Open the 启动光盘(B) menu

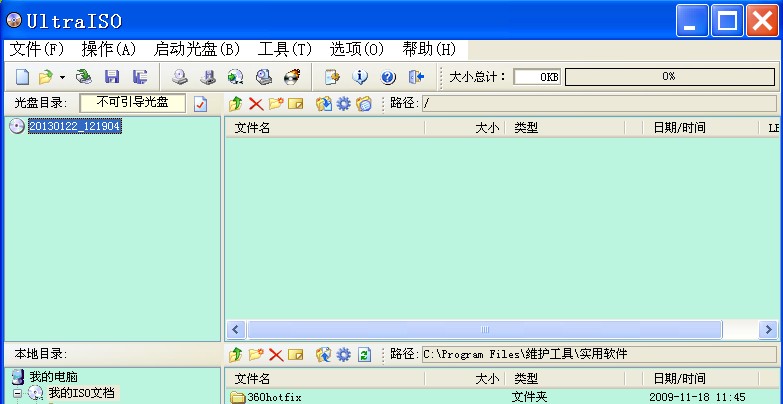pyautogui.click(x=197, y=49)
